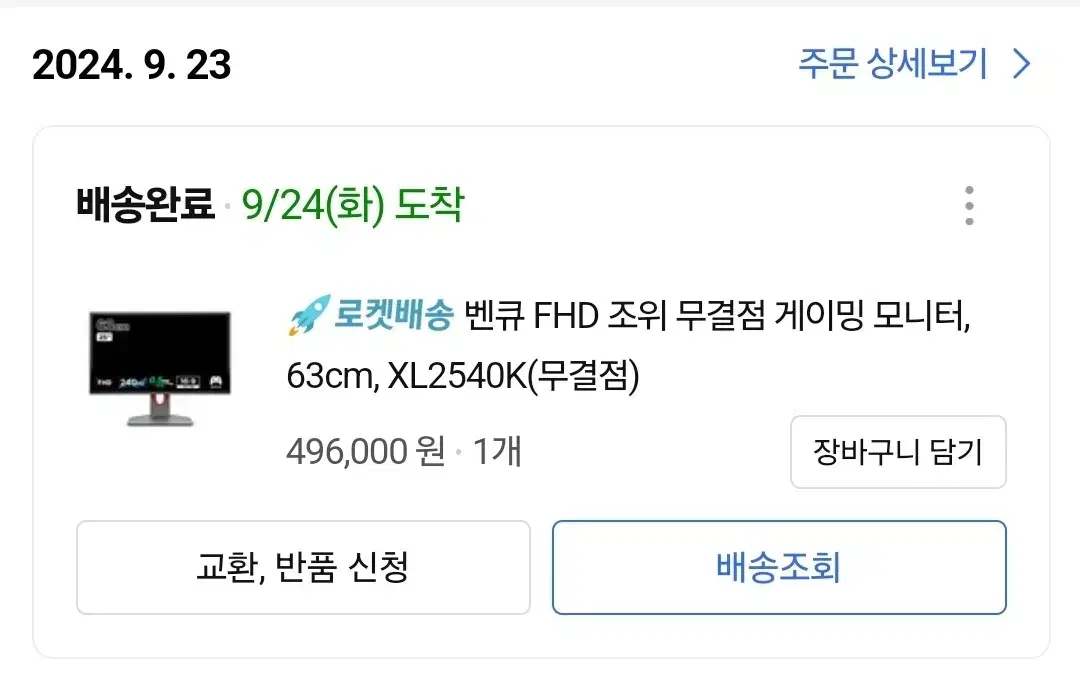Click the 배송조회 tracking button
This screenshot has height=689, width=1080.
(x=779, y=568)
